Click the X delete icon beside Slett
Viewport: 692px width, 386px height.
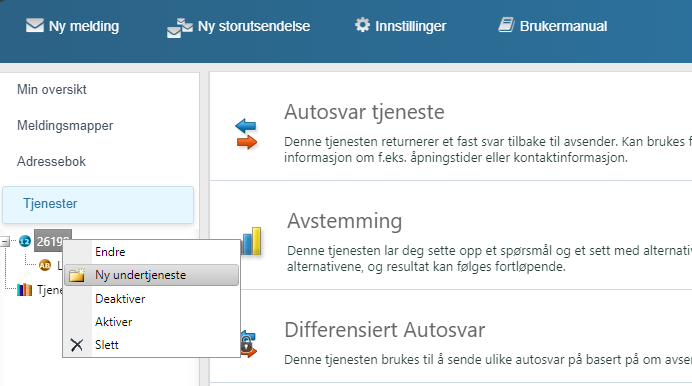(77, 345)
